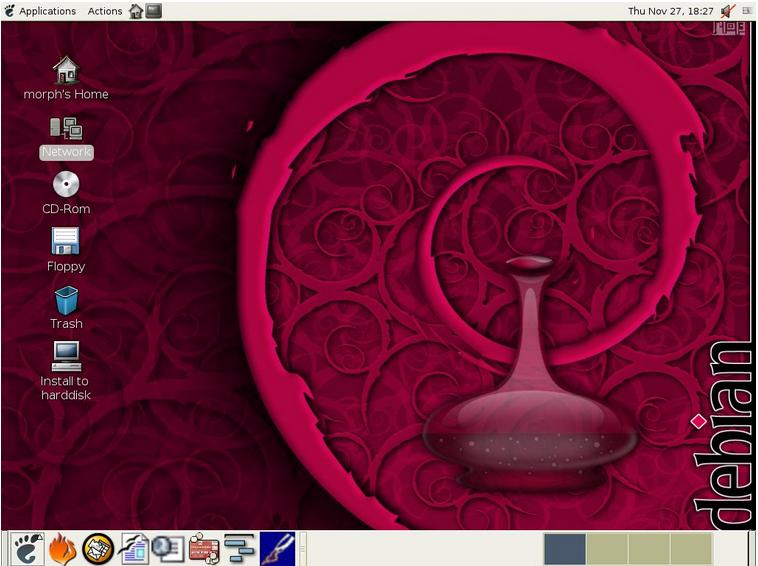This screenshot has width=758, height=566.
Task: Launch the terminal icon in top panel
Action: click(x=153, y=11)
